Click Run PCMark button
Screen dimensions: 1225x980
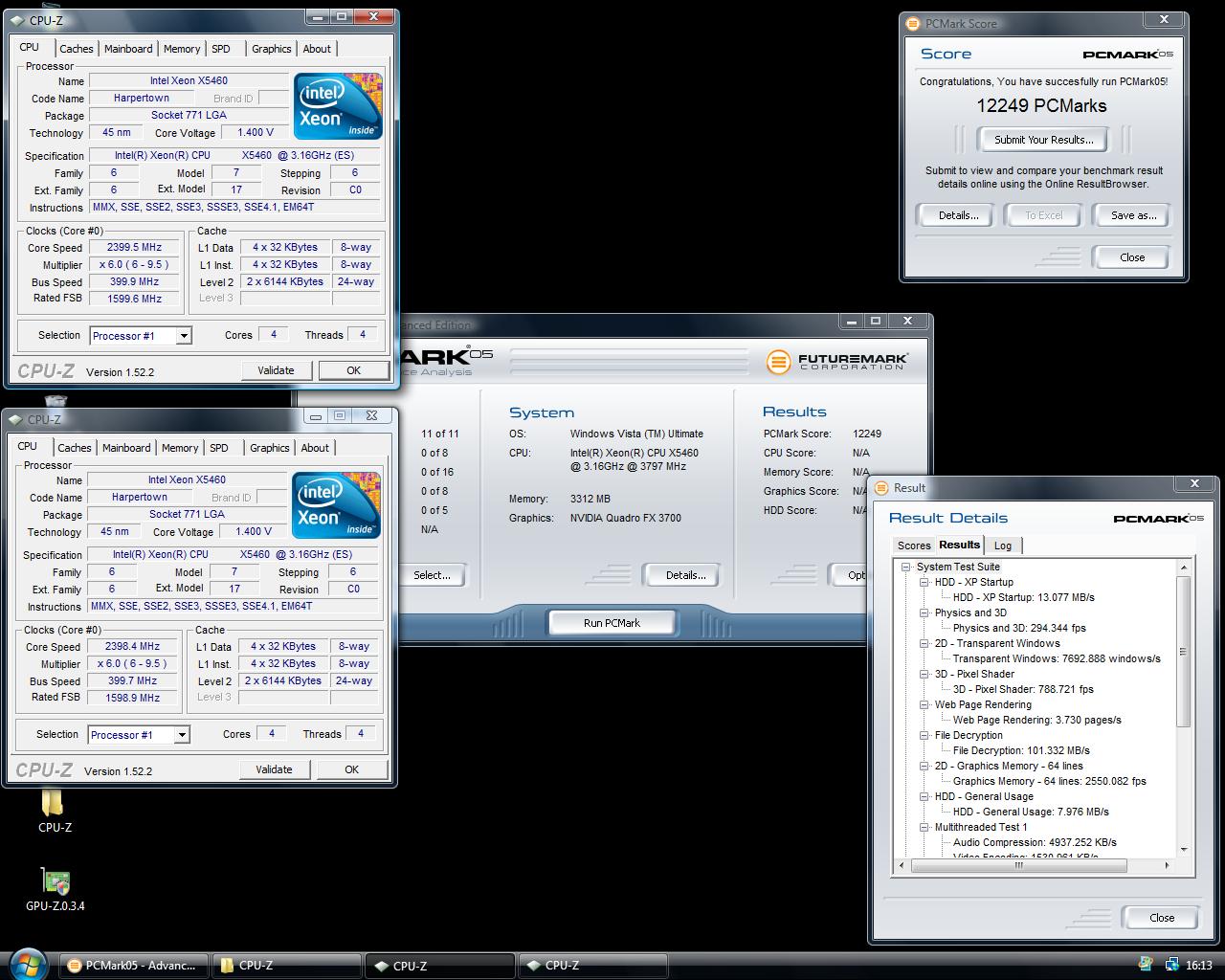612,623
